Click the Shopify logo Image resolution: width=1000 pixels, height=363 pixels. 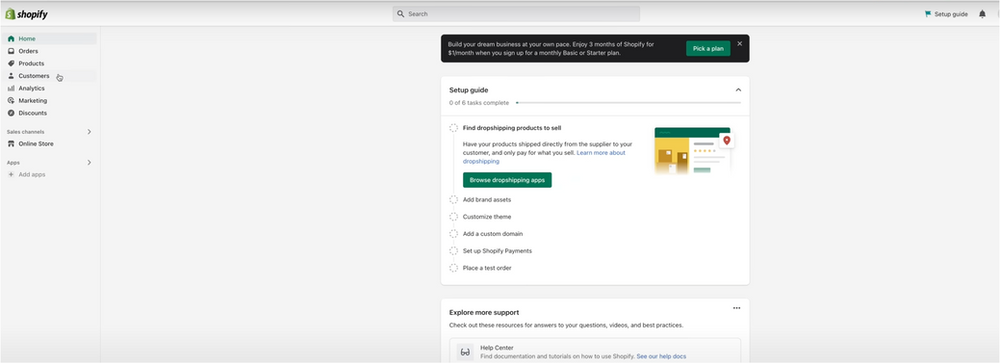pyautogui.click(x=26, y=14)
